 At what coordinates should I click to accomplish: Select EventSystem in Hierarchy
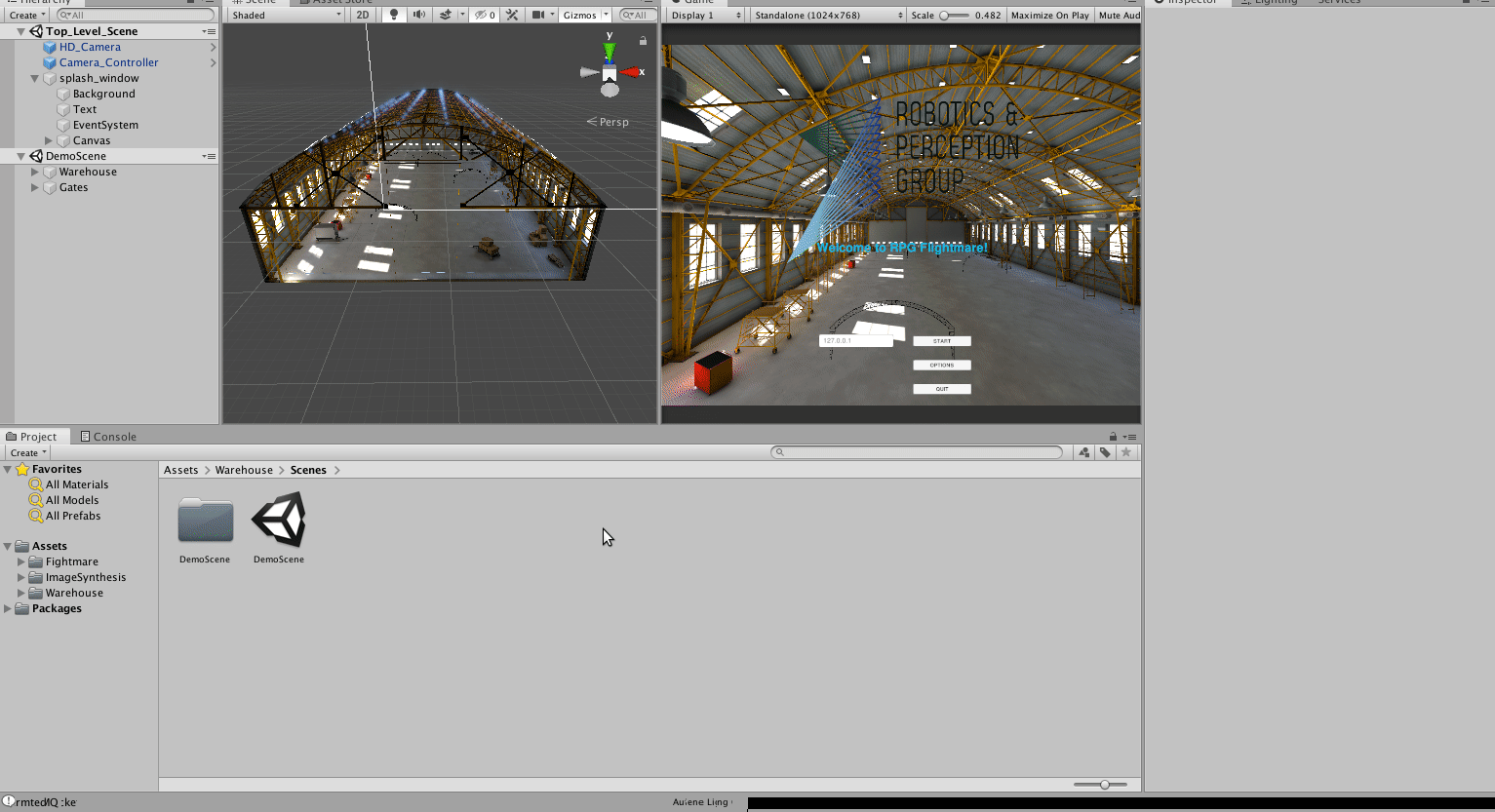click(x=105, y=125)
